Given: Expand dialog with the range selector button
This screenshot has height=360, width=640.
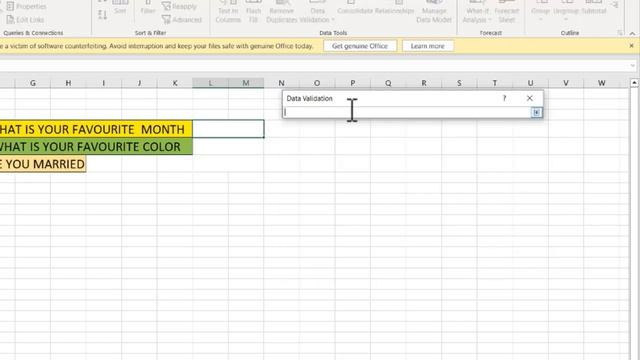Looking at the screenshot, I should click(x=536, y=112).
